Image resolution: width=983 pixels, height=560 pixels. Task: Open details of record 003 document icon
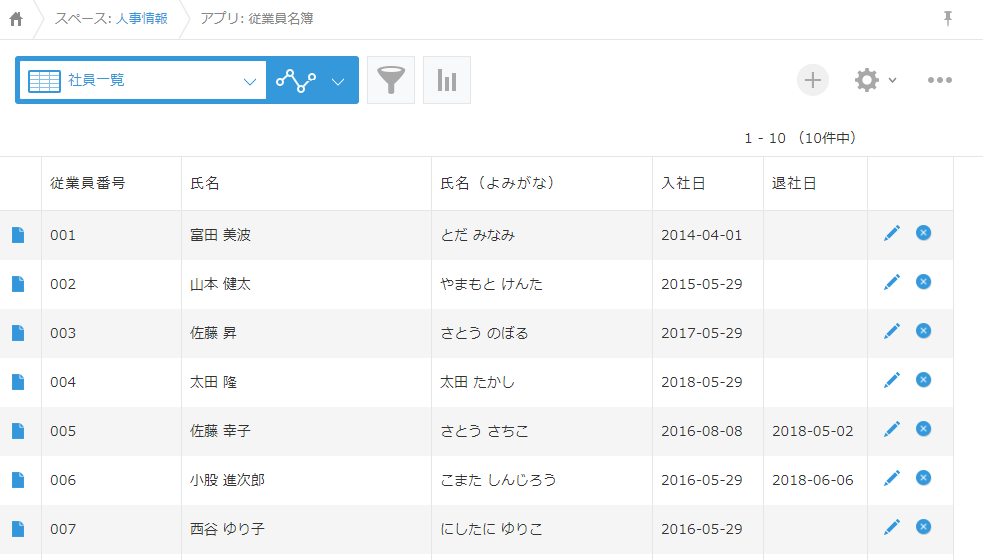(x=18, y=333)
